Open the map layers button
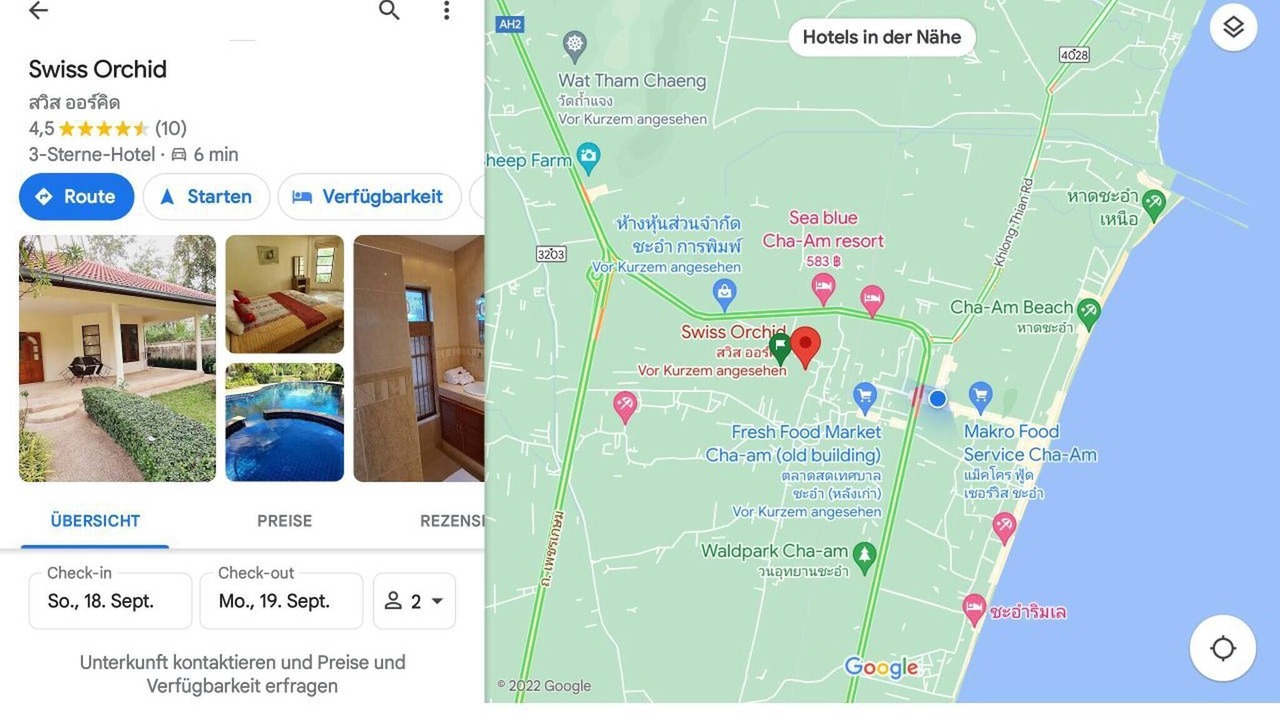The height and width of the screenshot is (720, 1280). 1233,28
